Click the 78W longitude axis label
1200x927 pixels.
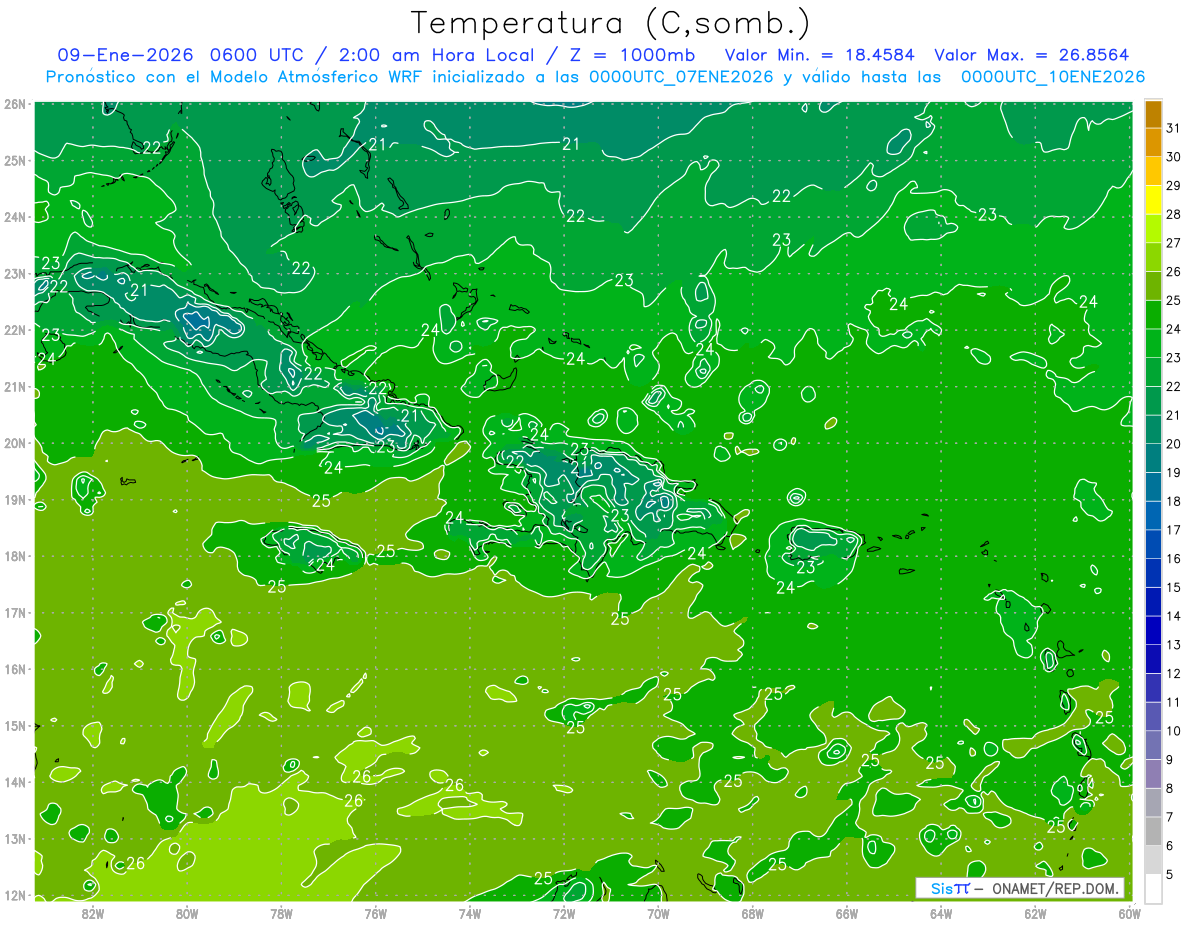tap(281, 913)
